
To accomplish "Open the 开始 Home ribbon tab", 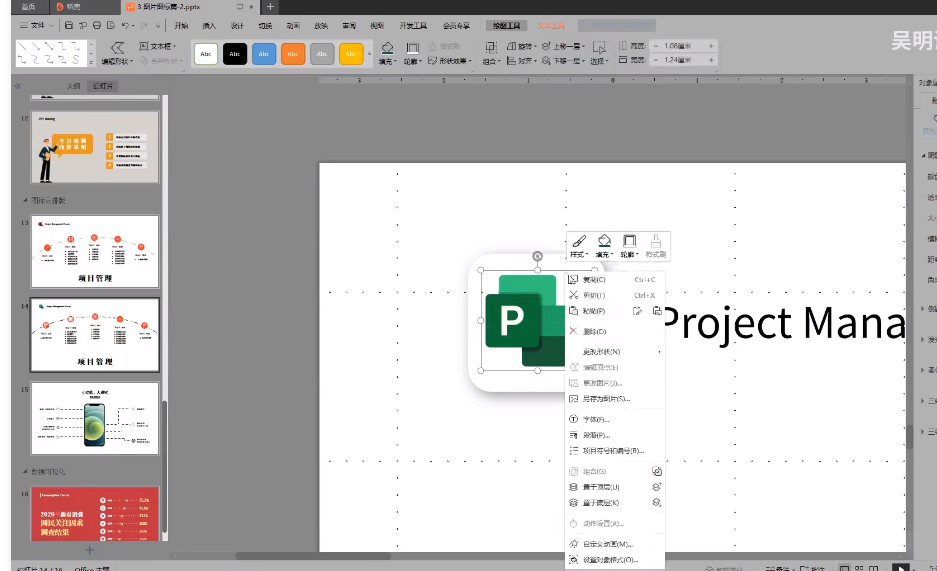I will [x=181, y=26].
